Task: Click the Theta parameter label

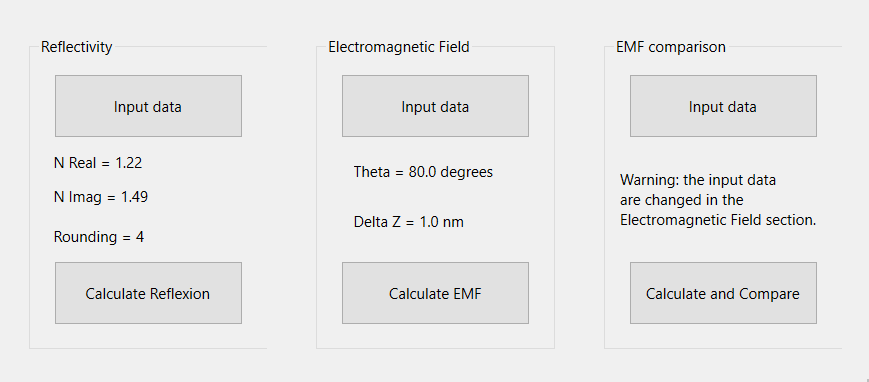Action: (x=423, y=172)
